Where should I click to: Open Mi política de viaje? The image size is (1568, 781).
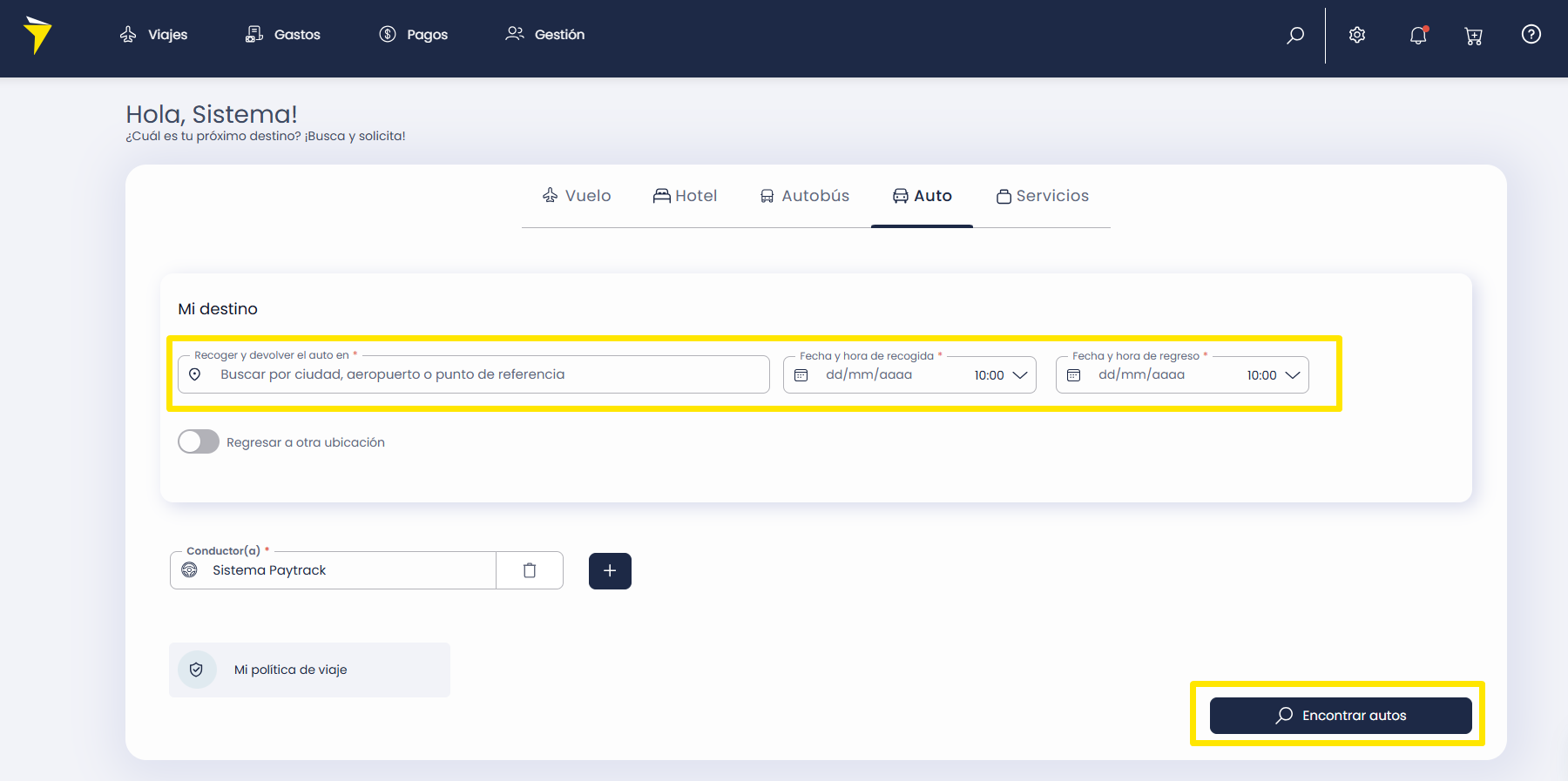coord(309,670)
